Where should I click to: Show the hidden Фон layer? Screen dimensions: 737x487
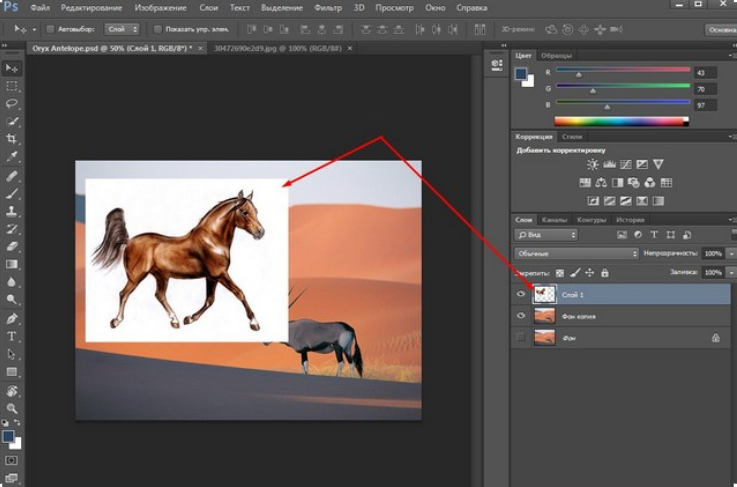(x=520, y=338)
